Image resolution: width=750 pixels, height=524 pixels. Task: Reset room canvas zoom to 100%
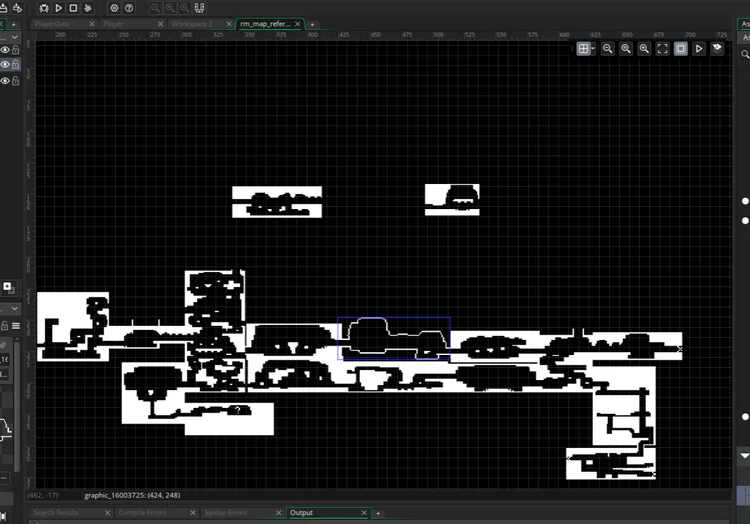tap(626, 49)
